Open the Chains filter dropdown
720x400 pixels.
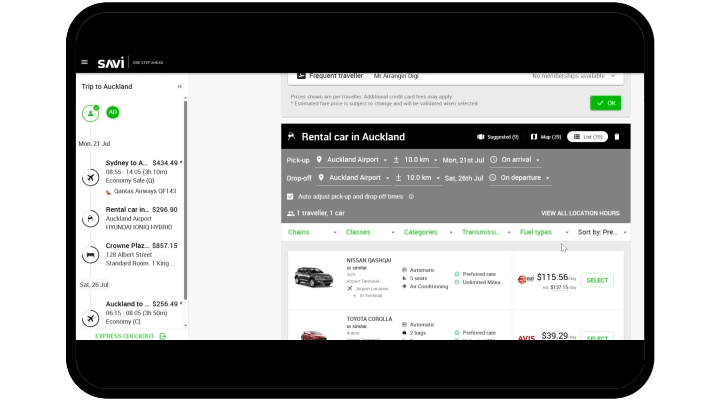[313, 232]
